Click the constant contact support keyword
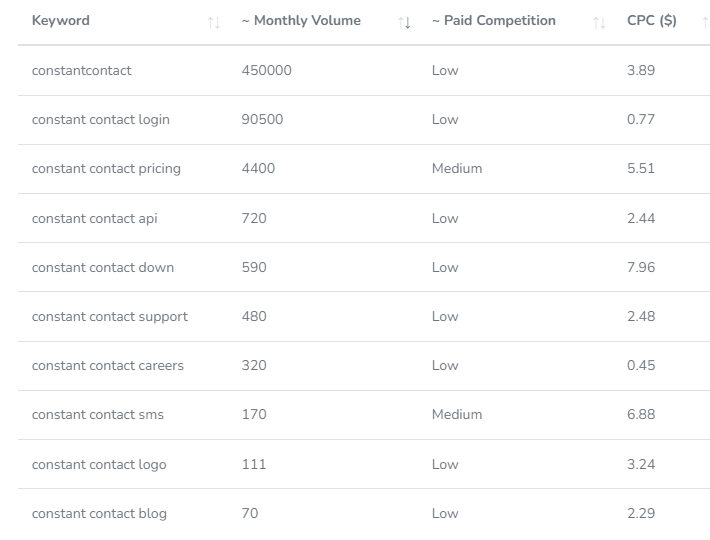The width and height of the screenshot is (710, 540). (x=110, y=316)
